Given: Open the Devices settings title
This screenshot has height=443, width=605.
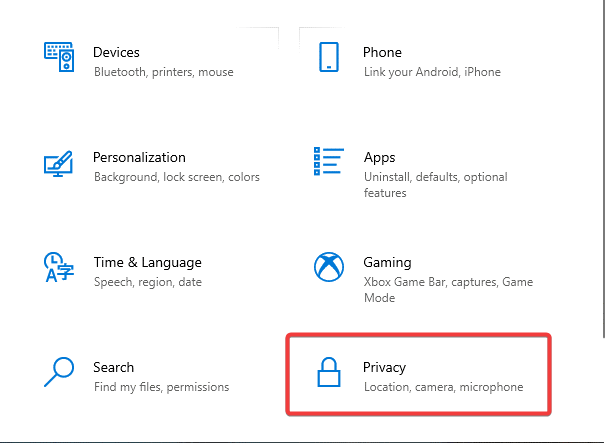Looking at the screenshot, I should pos(116,52).
